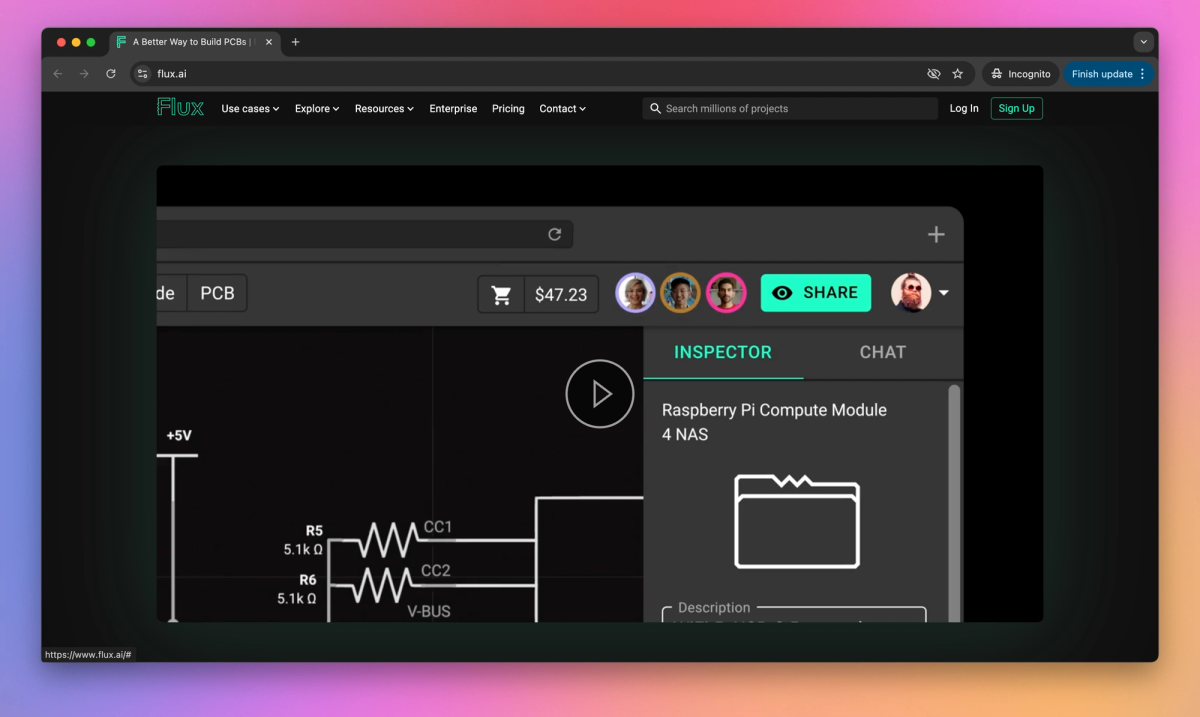Close the A Better Way to Build PCBs tab

[268, 42]
